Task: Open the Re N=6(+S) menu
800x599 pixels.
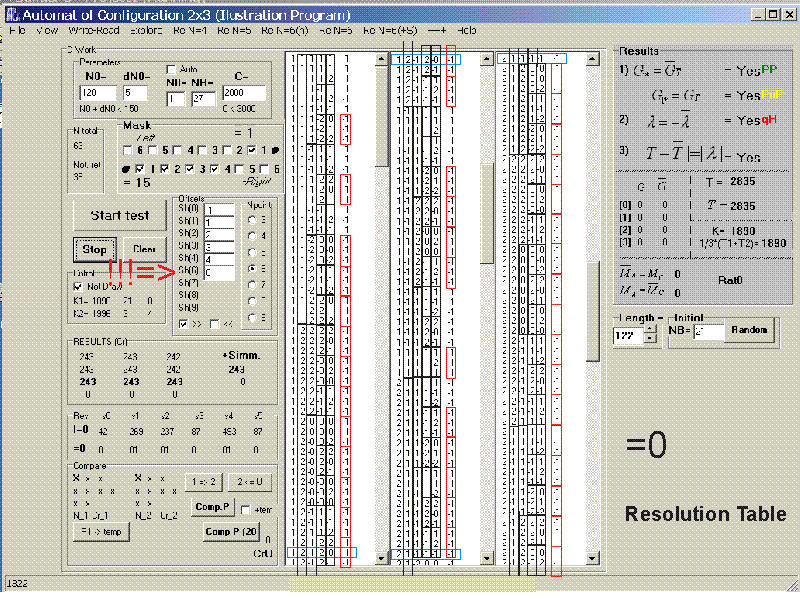Action: pos(390,31)
